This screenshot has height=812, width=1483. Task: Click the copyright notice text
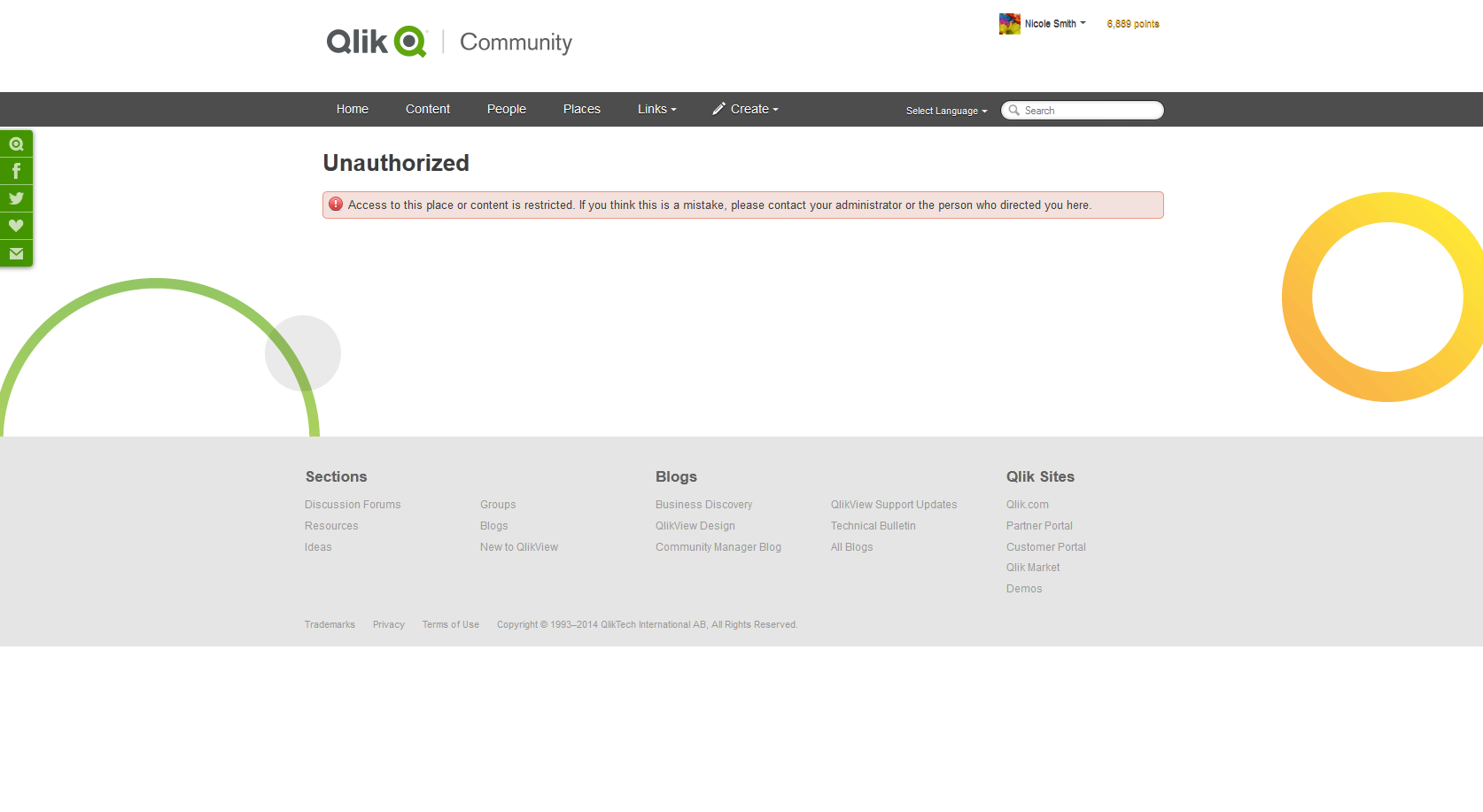tap(648, 625)
